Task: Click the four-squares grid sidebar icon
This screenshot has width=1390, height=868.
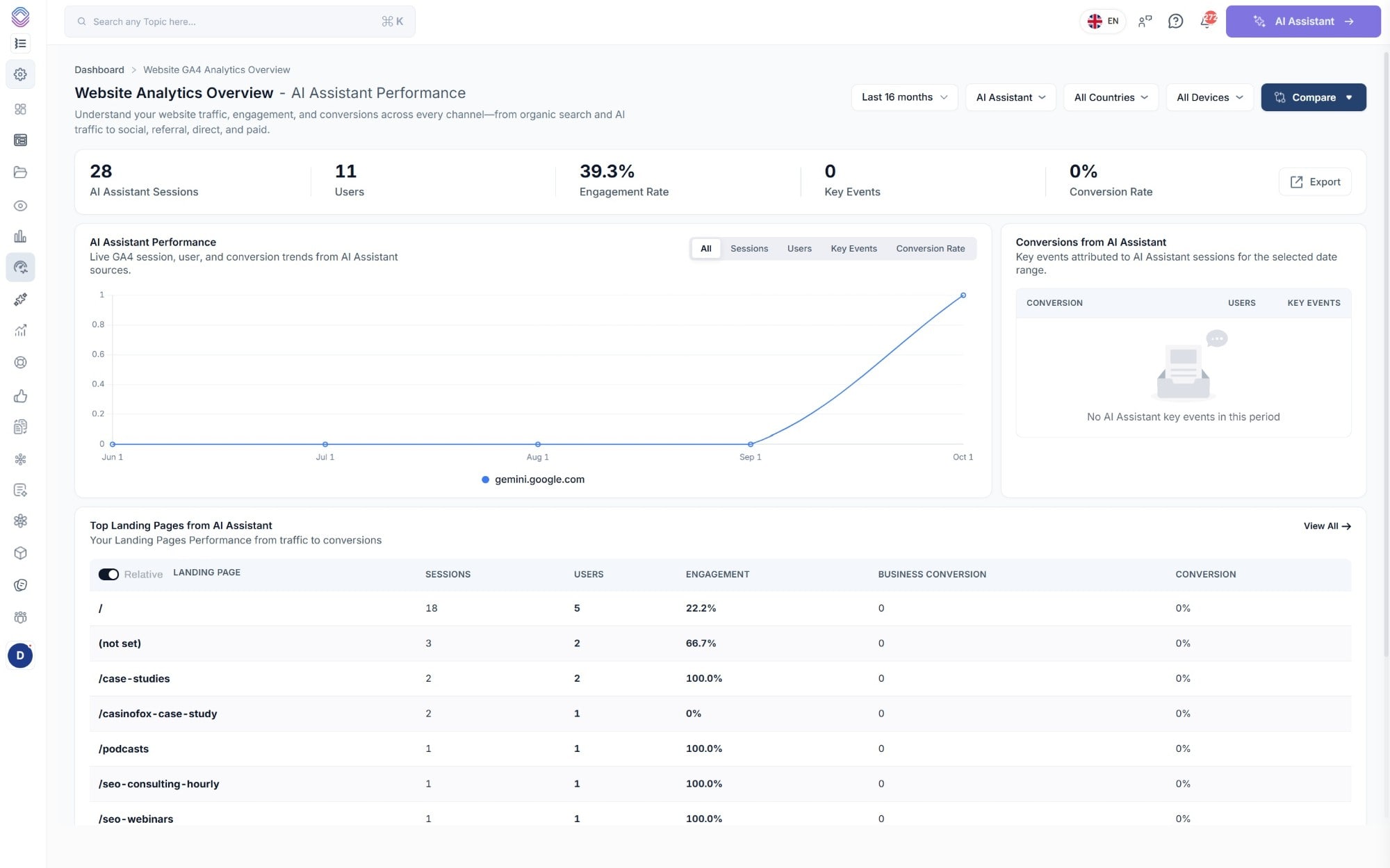Action: click(20, 109)
